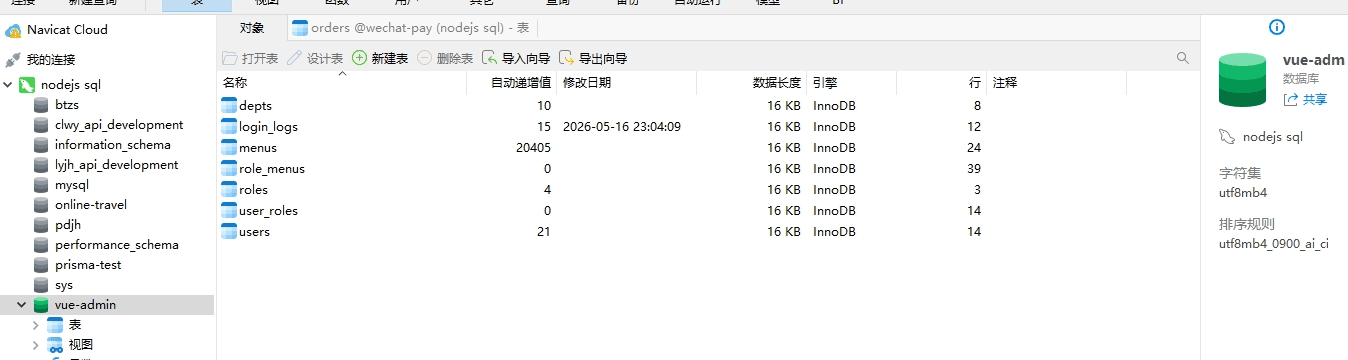Collapse the vue-admin database node
This screenshot has width=1348, height=360.
[21, 305]
